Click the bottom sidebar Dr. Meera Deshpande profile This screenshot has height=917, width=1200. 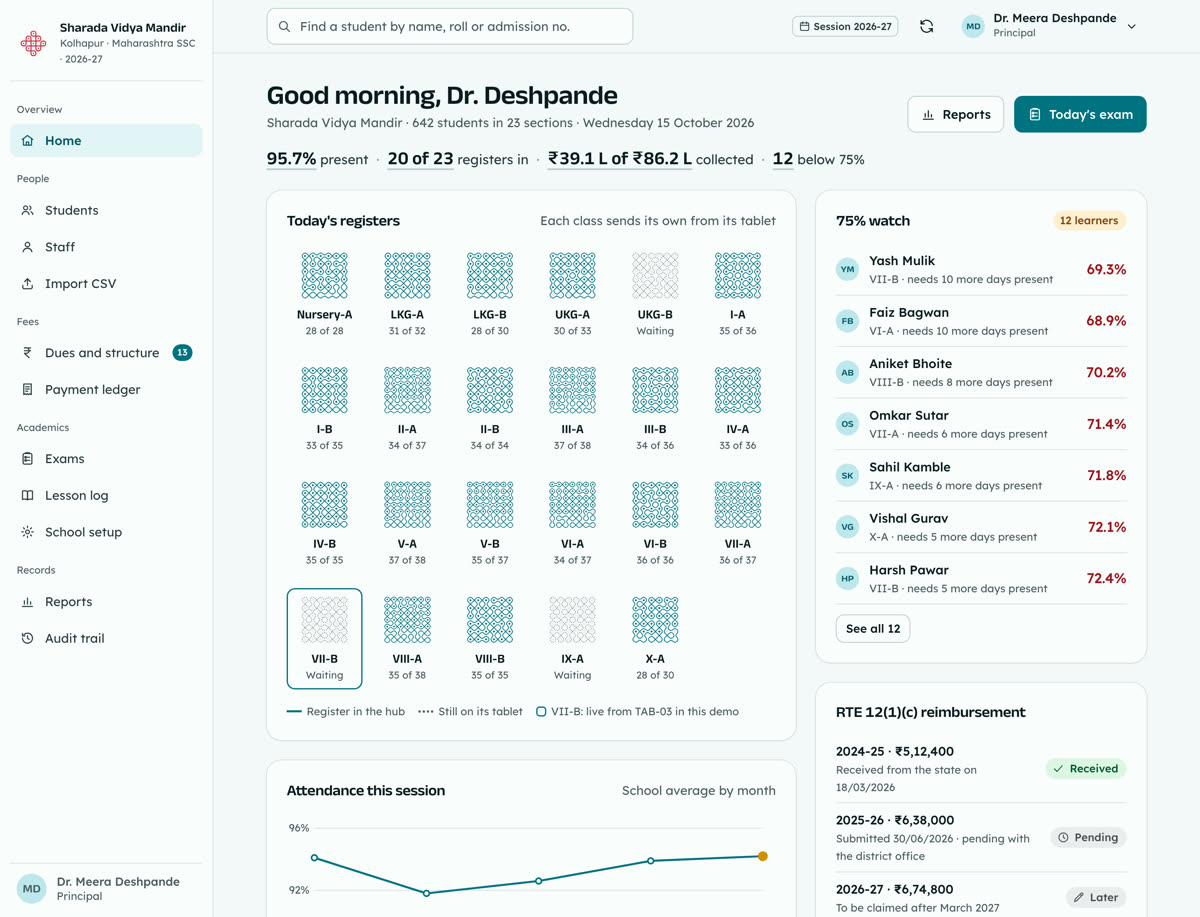coord(106,889)
